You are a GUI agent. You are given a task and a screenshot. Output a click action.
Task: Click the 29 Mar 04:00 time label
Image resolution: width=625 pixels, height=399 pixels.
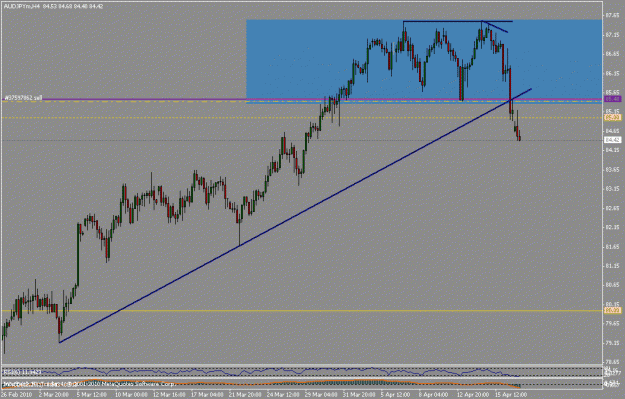pos(320,395)
